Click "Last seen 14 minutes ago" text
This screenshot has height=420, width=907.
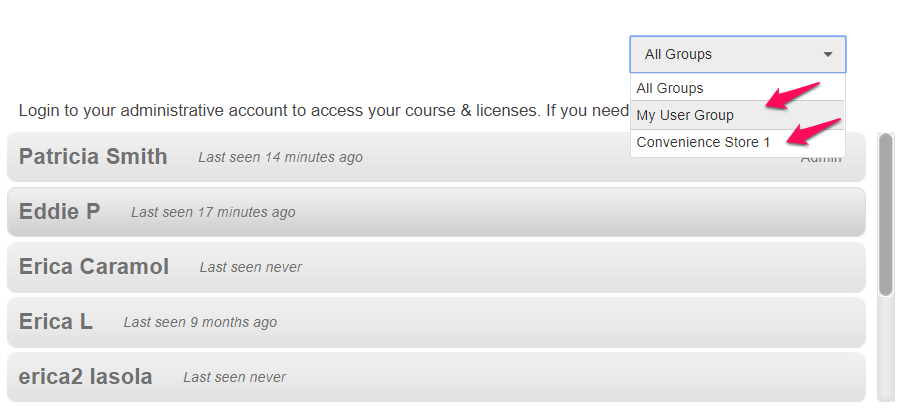tap(280, 157)
